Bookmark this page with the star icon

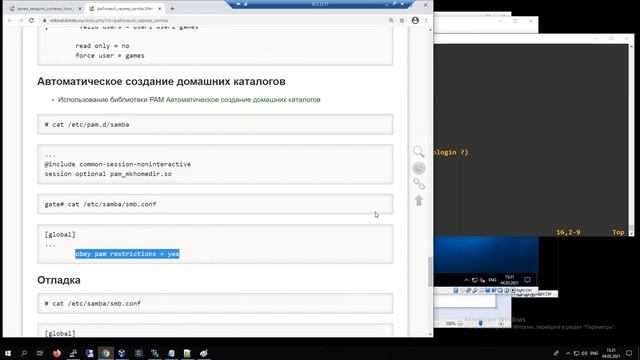pyautogui.click(x=402, y=20)
